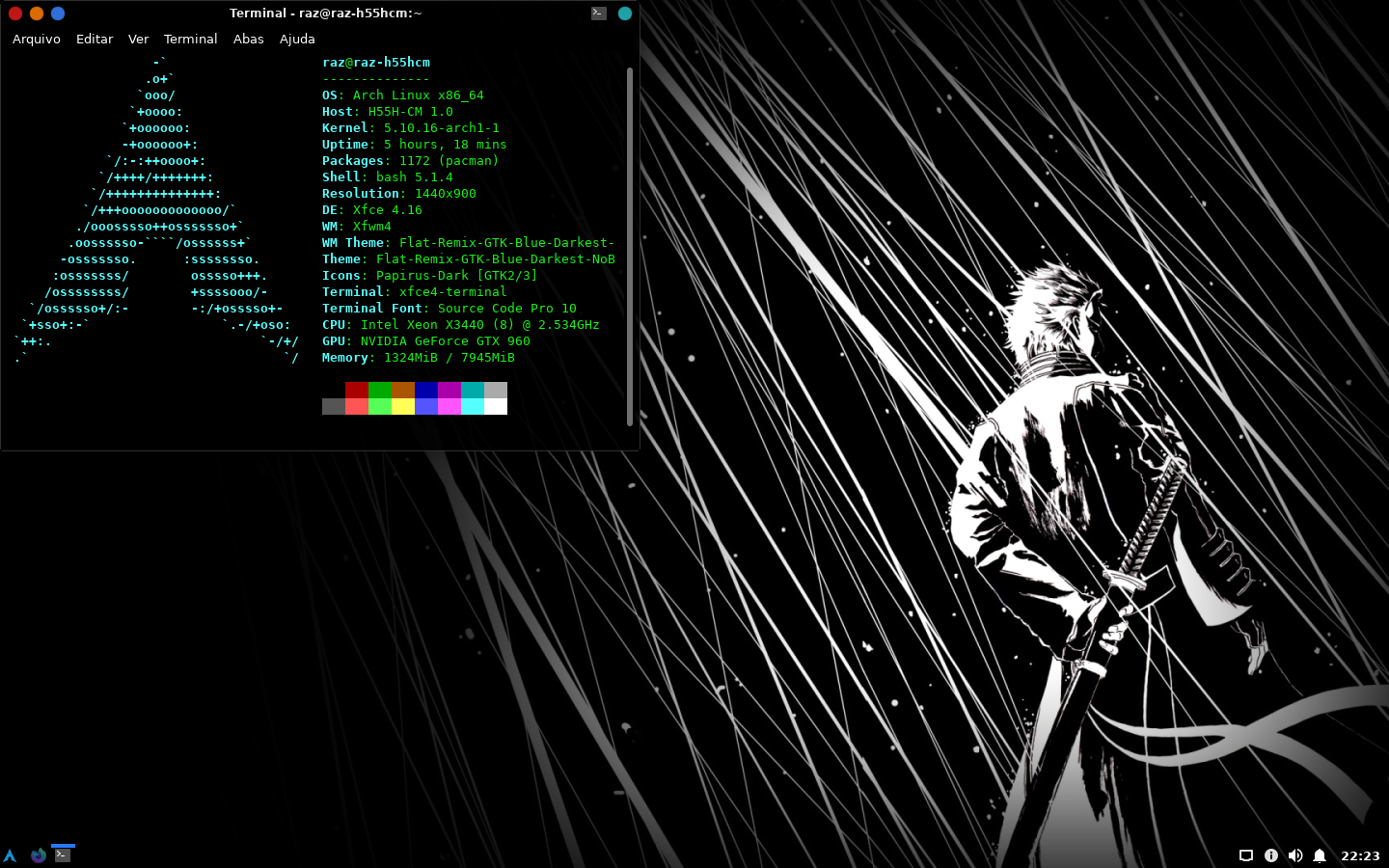Click the orange minimize button of the terminal
This screenshot has height=868, width=1389.
[37, 14]
